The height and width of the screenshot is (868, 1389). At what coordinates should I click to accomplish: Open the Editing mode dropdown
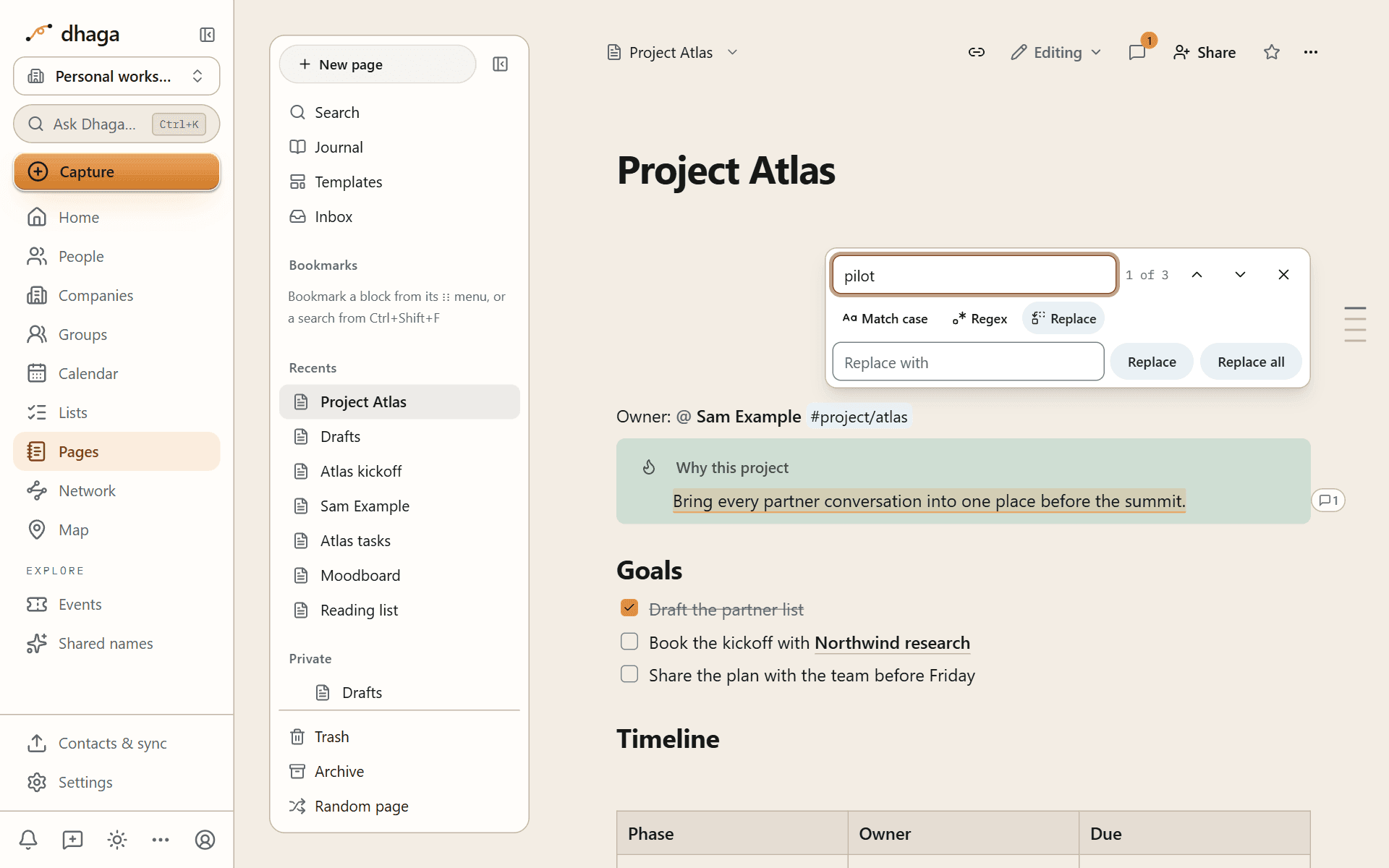1056,52
